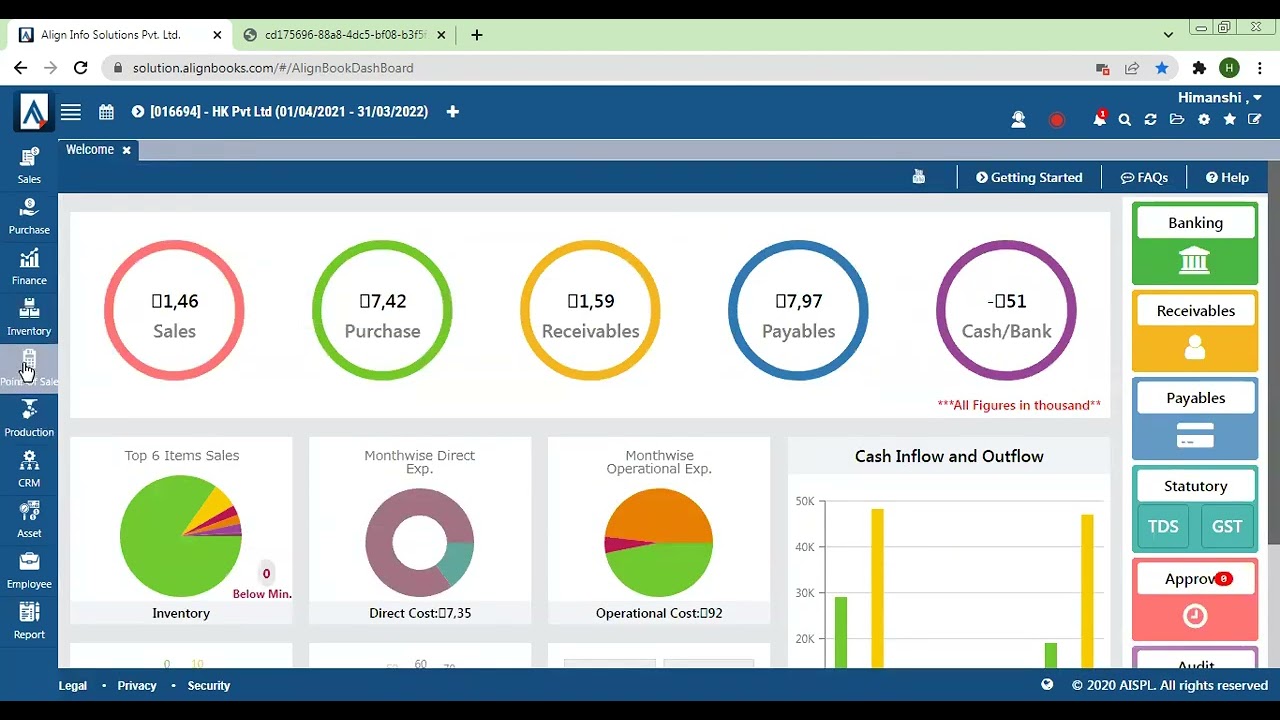This screenshot has width=1280, height=720.
Task: Open the Employee module in sidebar
Action: [x=29, y=571]
